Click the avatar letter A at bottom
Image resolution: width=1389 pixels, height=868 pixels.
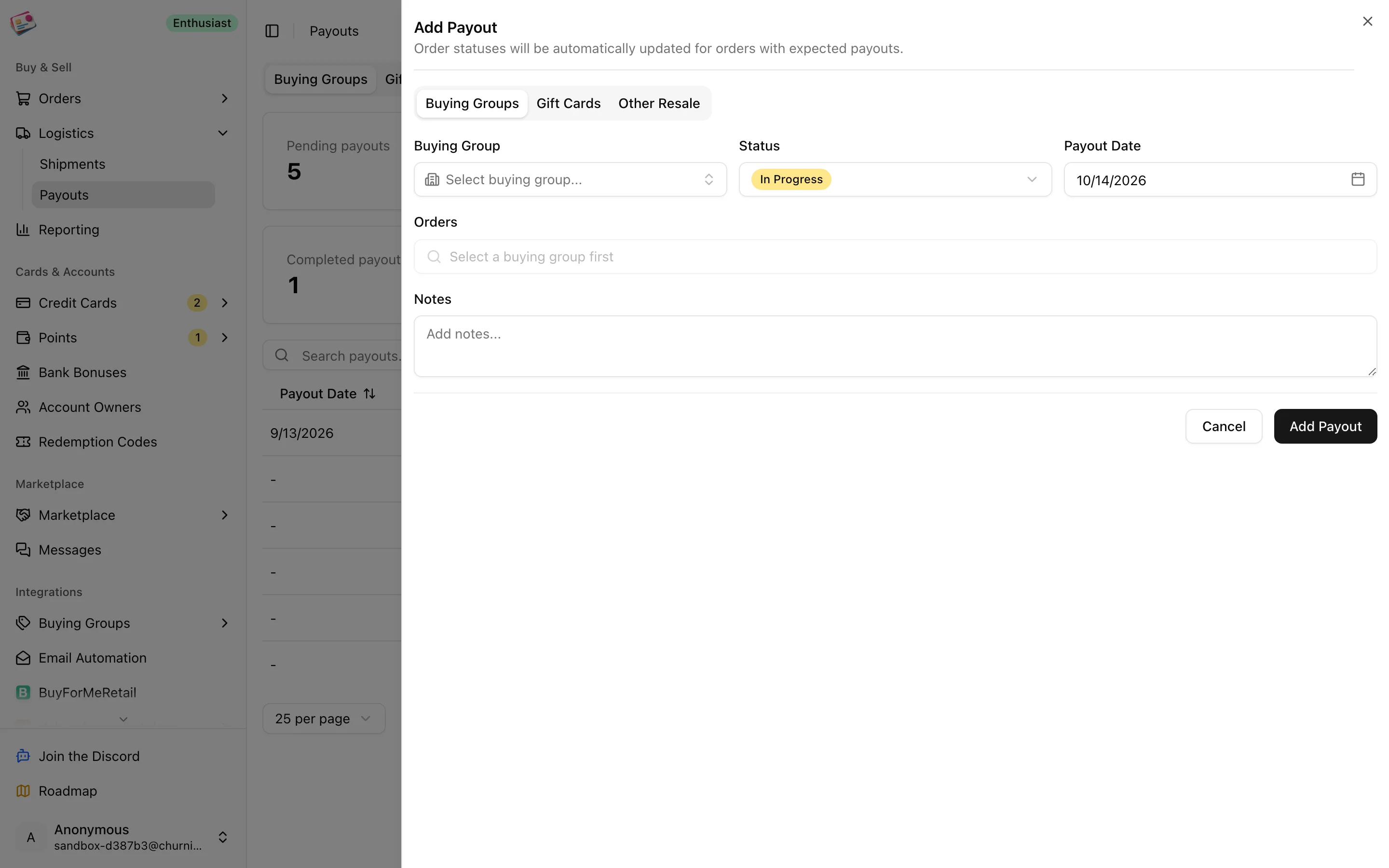click(x=31, y=837)
